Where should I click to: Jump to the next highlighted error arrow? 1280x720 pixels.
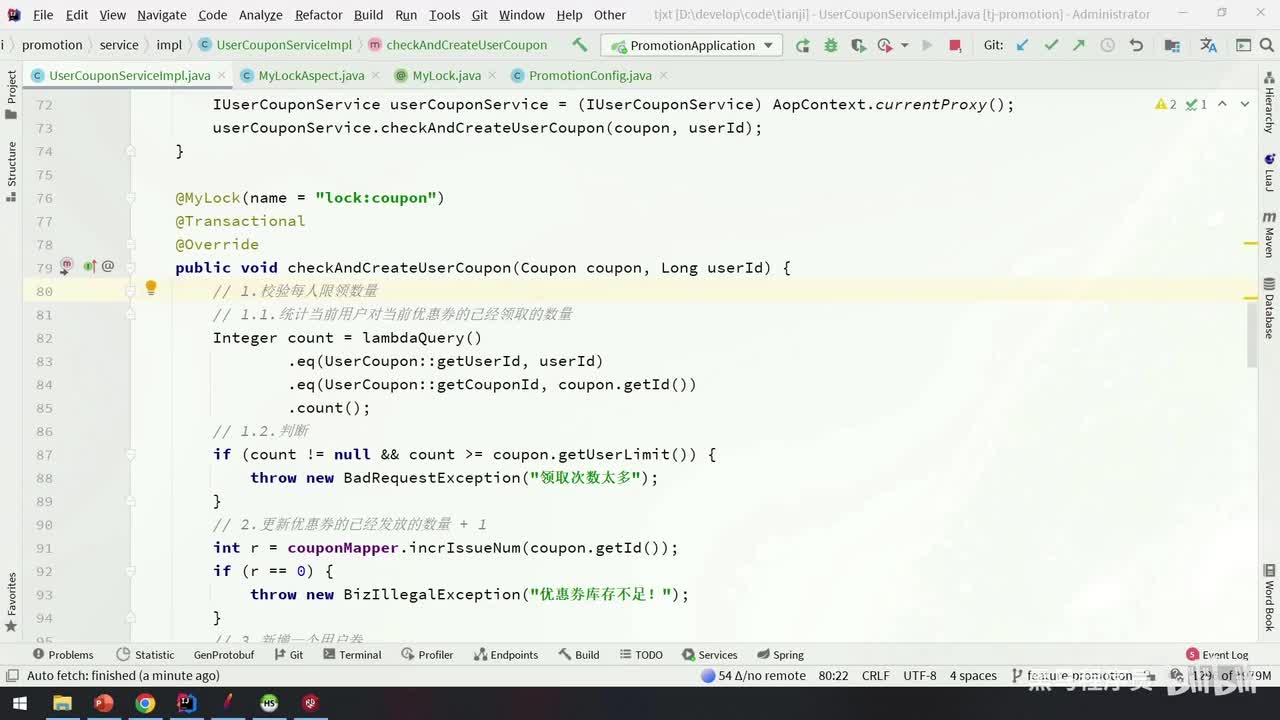click(x=1245, y=104)
